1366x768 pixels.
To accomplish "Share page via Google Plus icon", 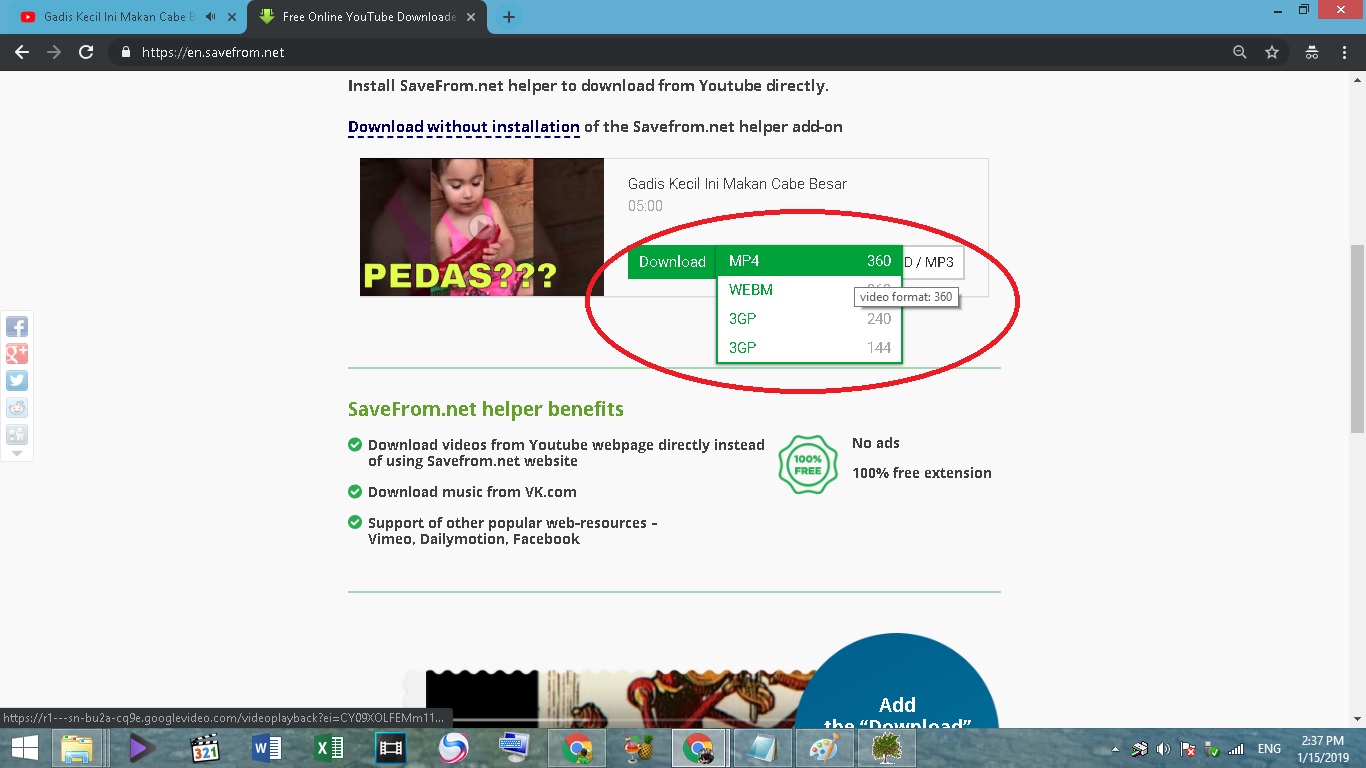I will point(17,353).
